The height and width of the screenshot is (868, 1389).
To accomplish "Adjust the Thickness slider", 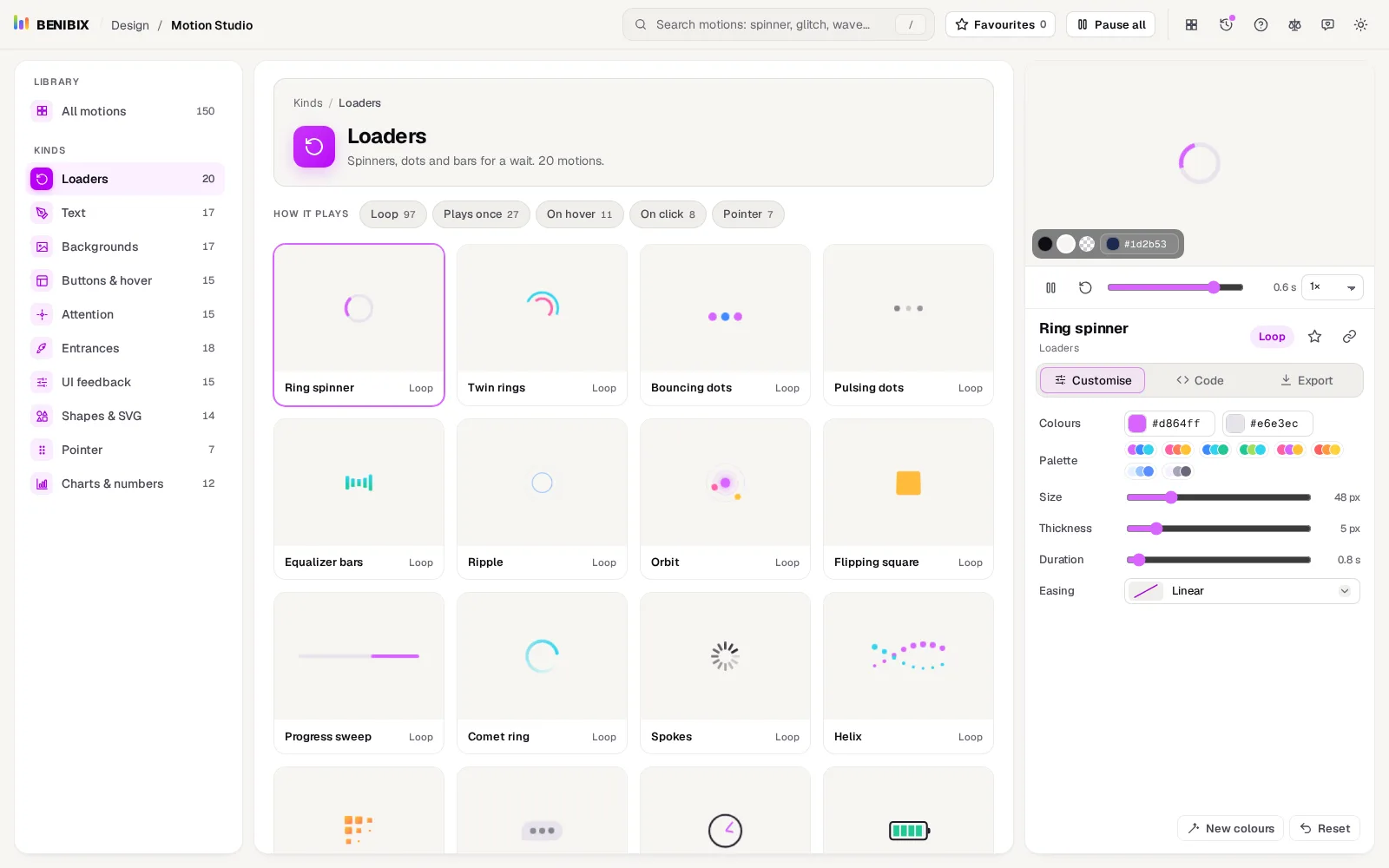I will click(x=1218, y=529).
